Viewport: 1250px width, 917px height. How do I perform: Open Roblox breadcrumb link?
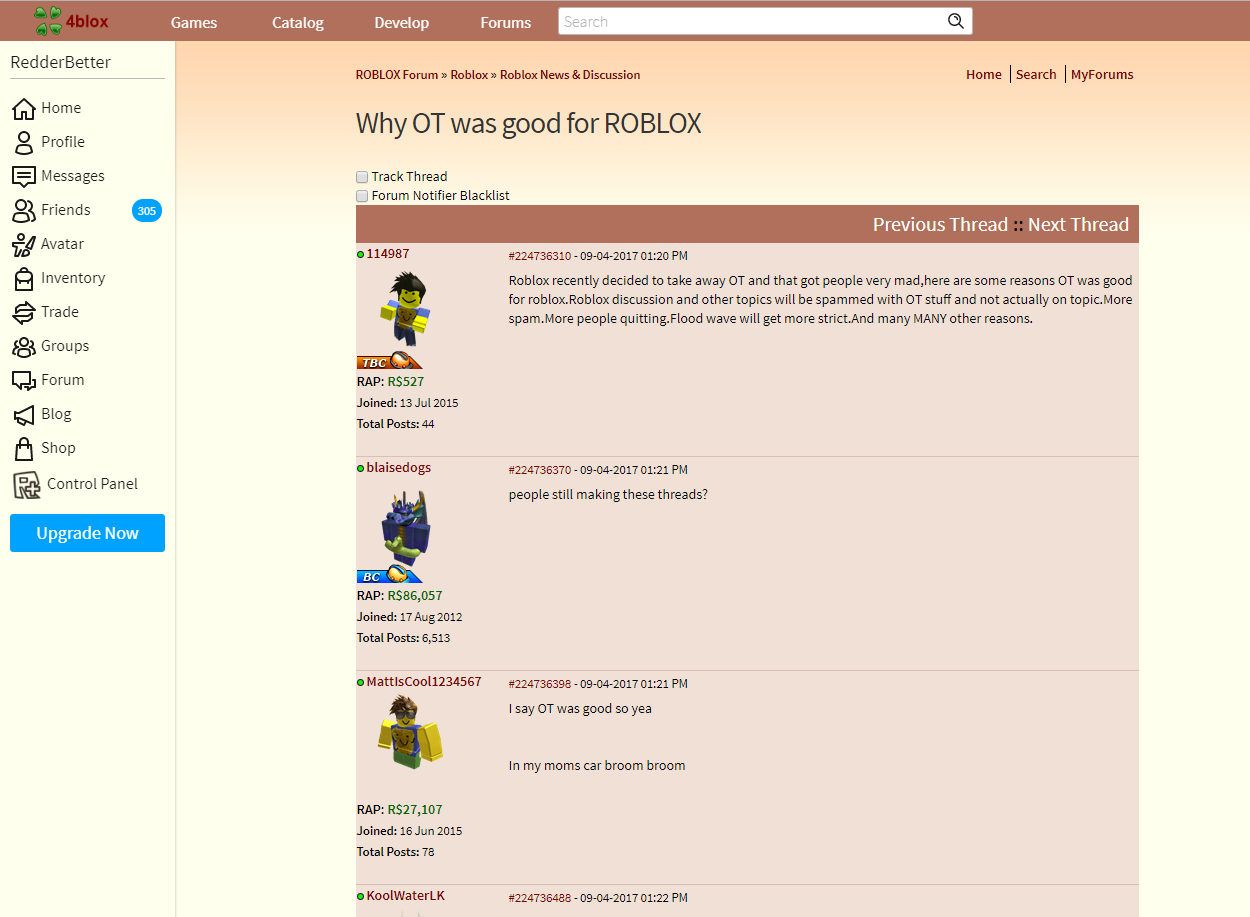click(x=469, y=75)
